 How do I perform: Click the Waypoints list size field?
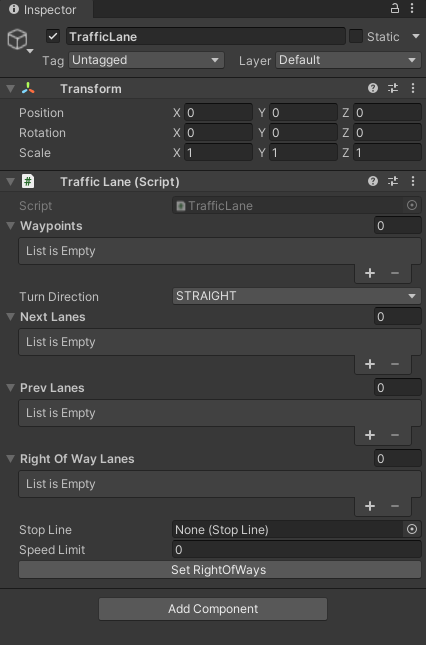(x=398, y=225)
